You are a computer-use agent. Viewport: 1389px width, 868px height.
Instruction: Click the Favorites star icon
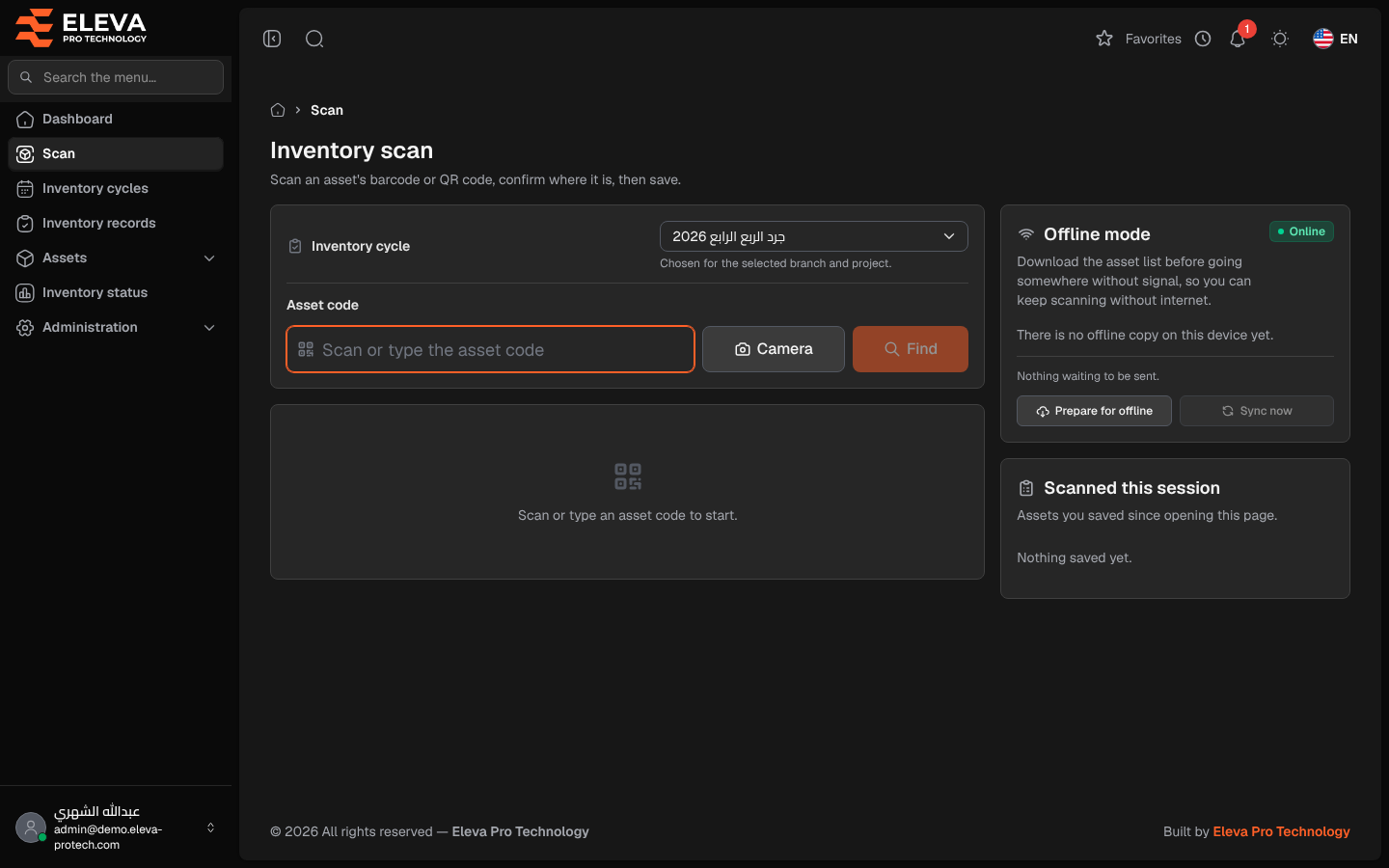point(1104,39)
